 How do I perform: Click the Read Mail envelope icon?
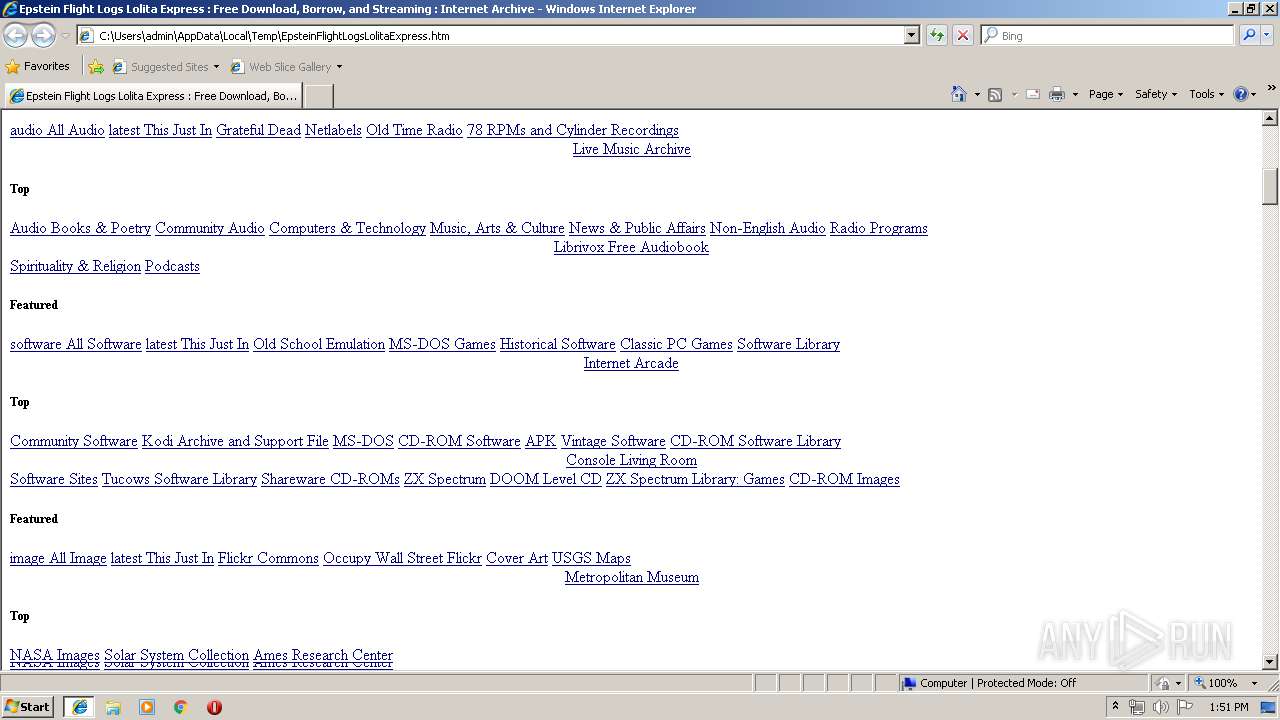point(1033,94)
